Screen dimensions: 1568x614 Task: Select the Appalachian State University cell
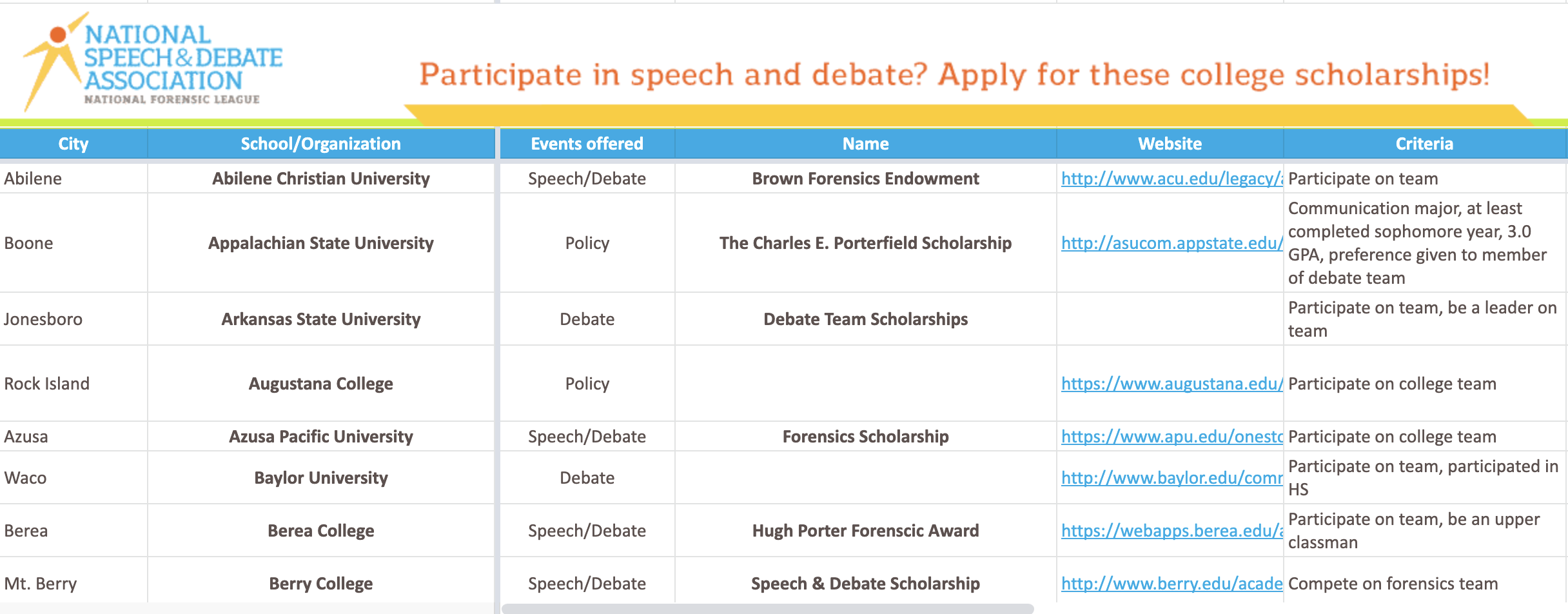click(320, 243)
